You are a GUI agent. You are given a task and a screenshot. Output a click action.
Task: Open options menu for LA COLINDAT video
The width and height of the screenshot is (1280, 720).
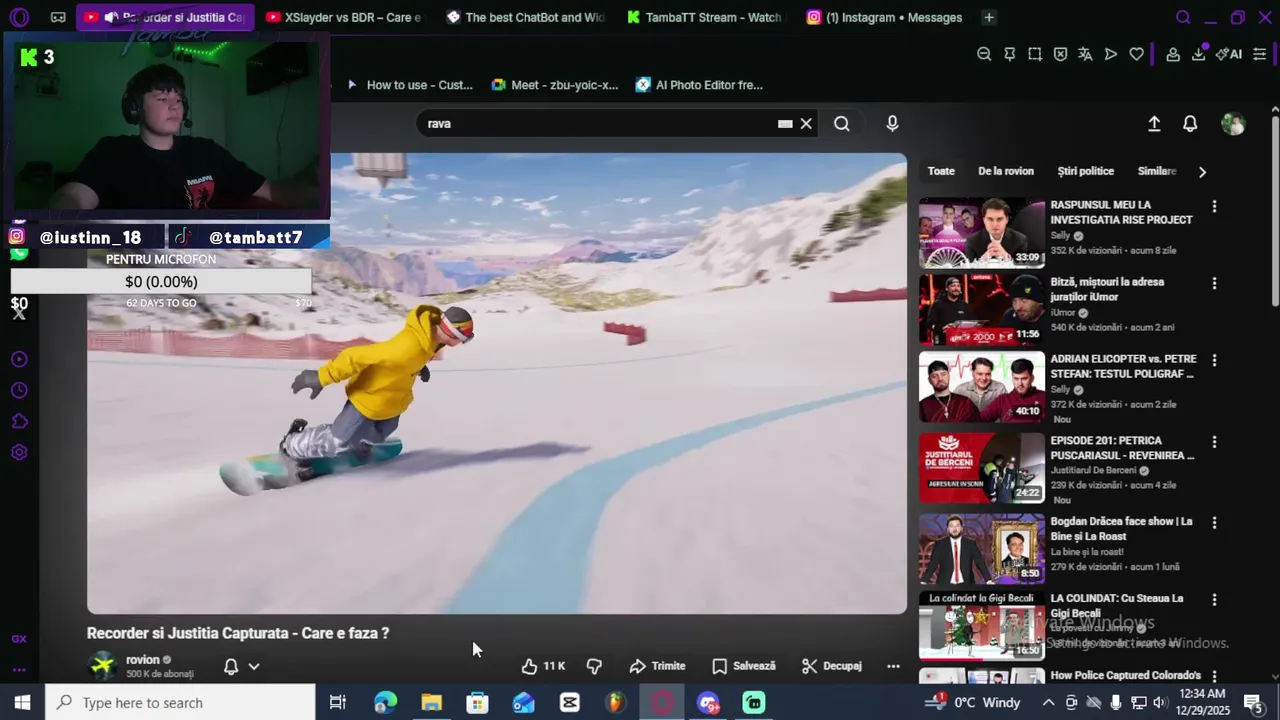pos(1214,600)
